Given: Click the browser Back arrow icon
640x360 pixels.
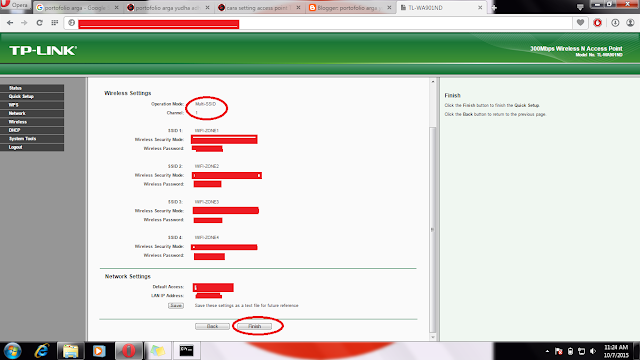Looking at the screenshot, I should [x=10, y=23].
